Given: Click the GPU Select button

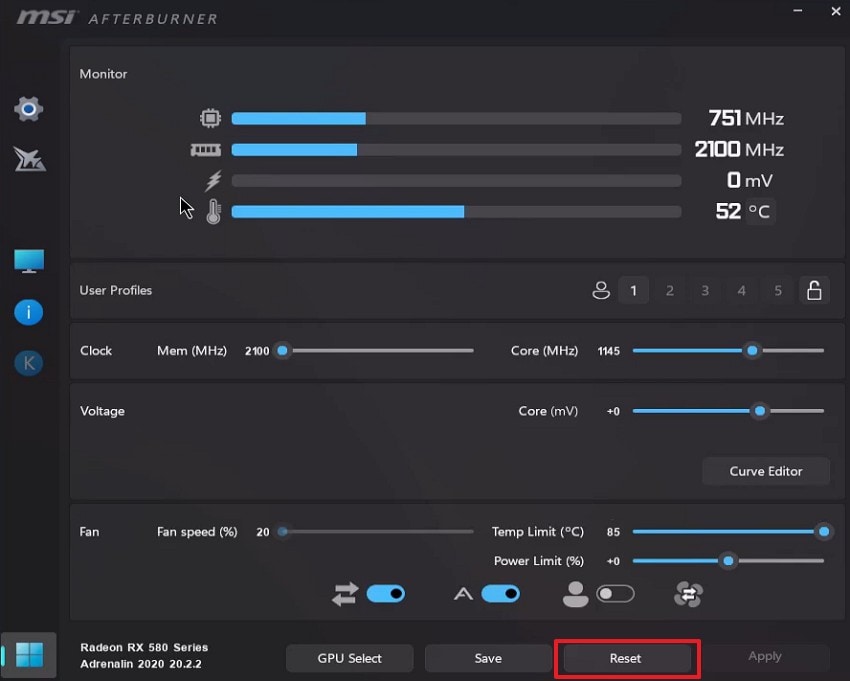Looking at the screenshot, I should tap(350, 658).
